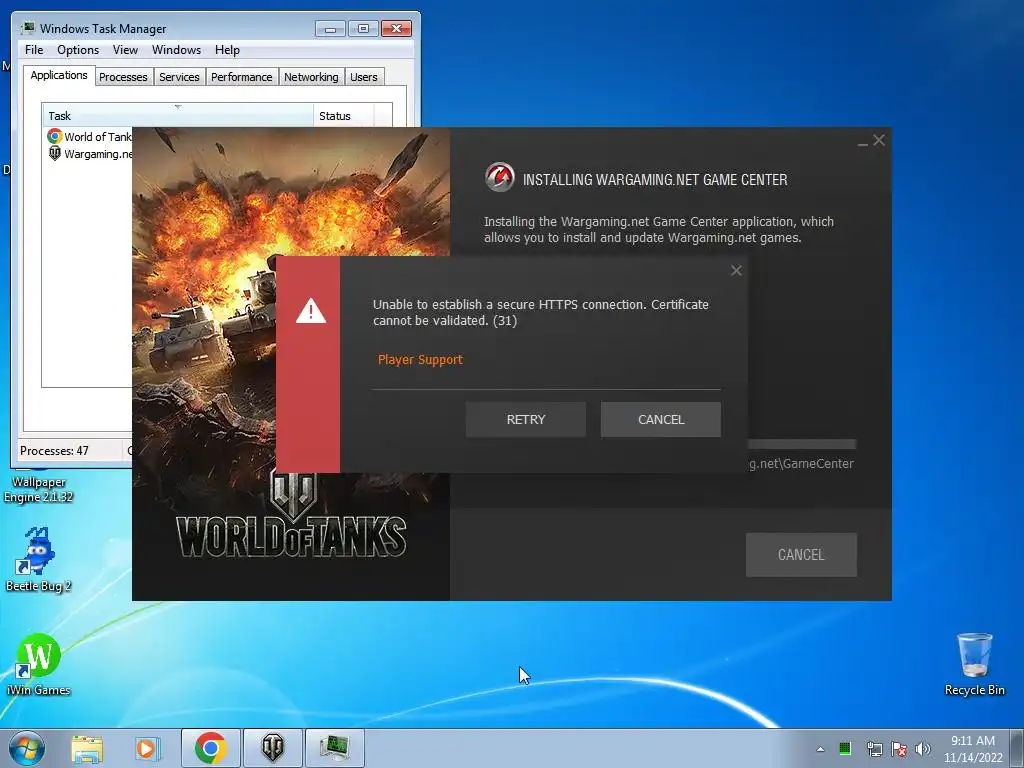This screenshot has width=1024, height=768.
Task: Switch to the Performance tab
Action: coord(242,77)
